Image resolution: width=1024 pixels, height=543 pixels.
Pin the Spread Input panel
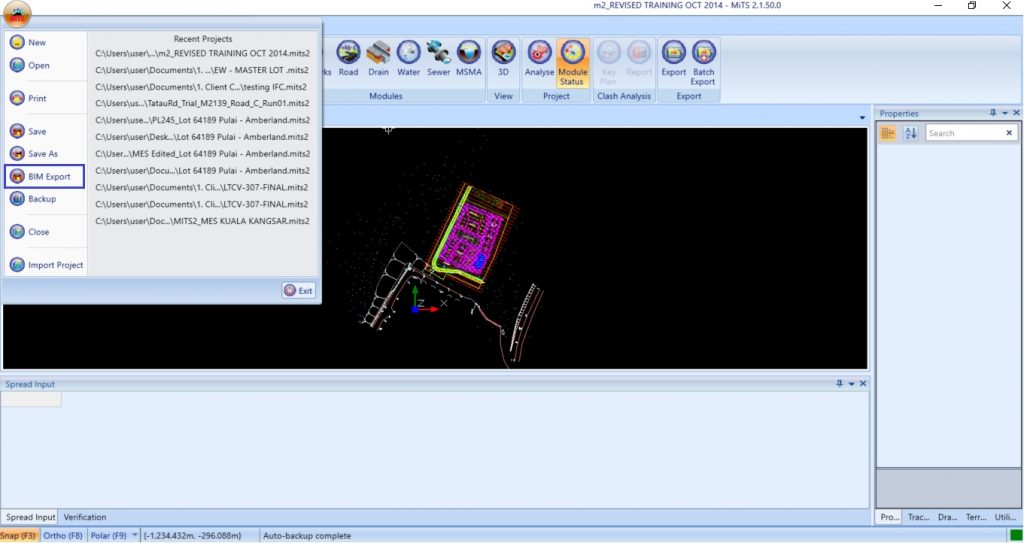840,384
